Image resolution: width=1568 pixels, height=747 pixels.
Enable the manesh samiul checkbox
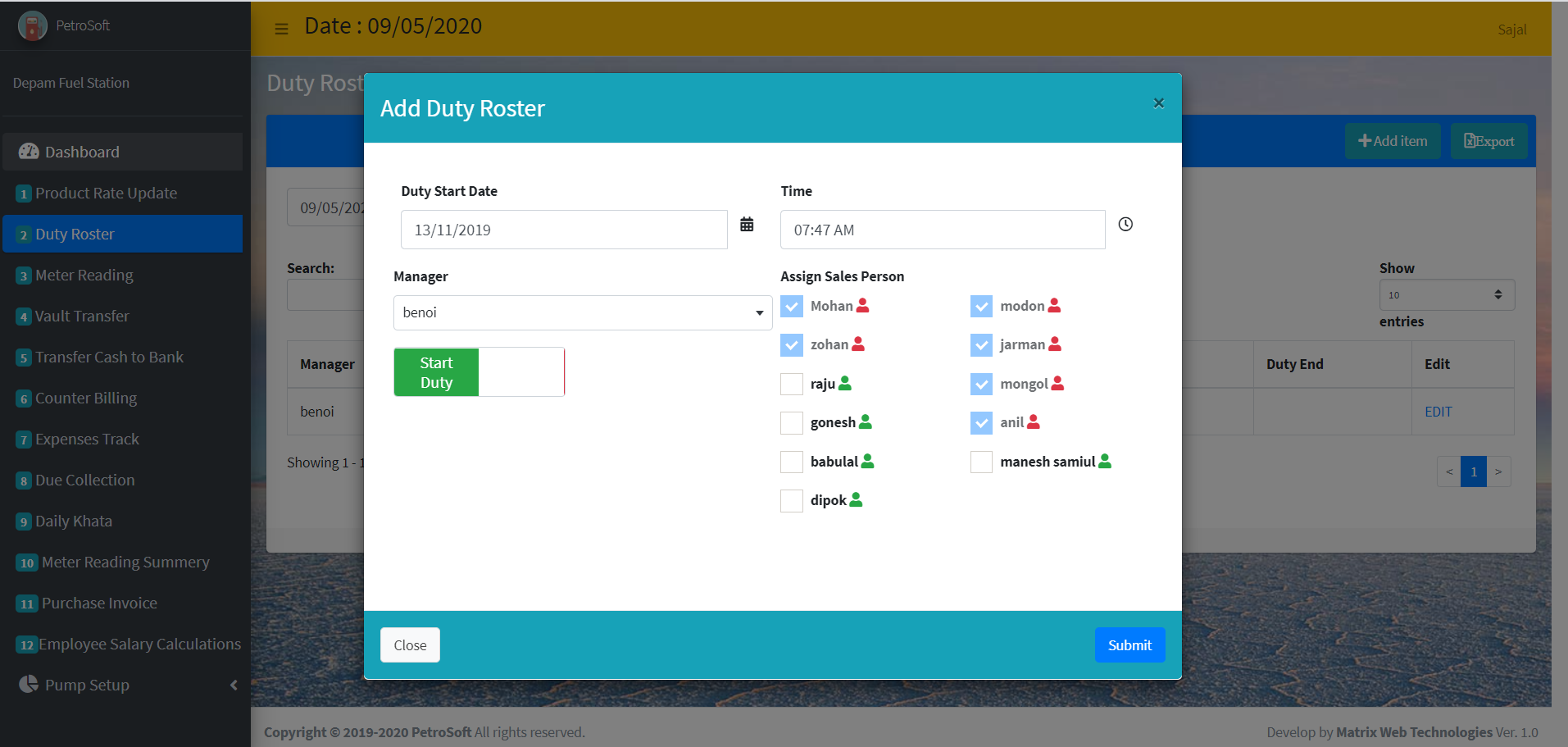click(981, 462)
